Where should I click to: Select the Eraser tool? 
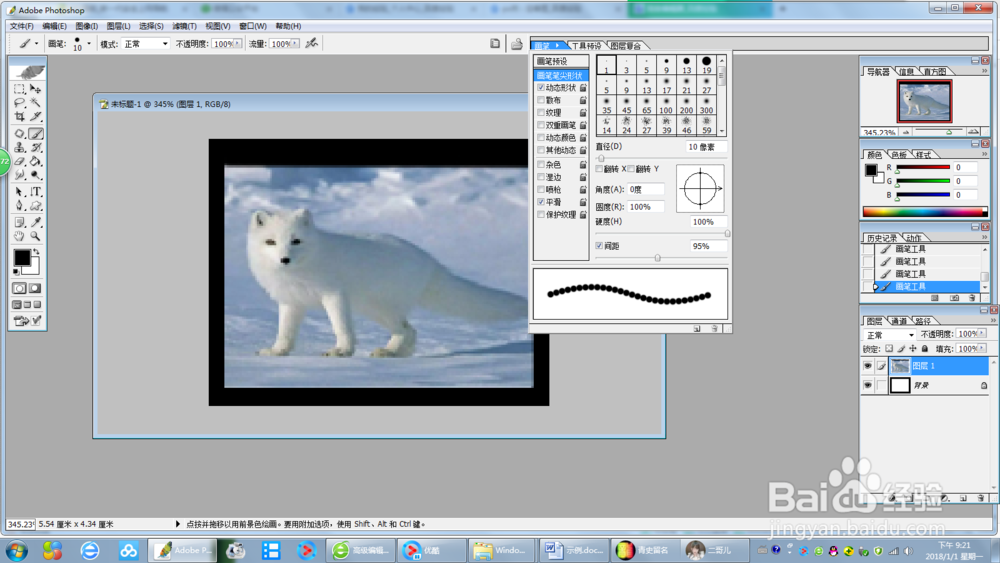[19, 161]
